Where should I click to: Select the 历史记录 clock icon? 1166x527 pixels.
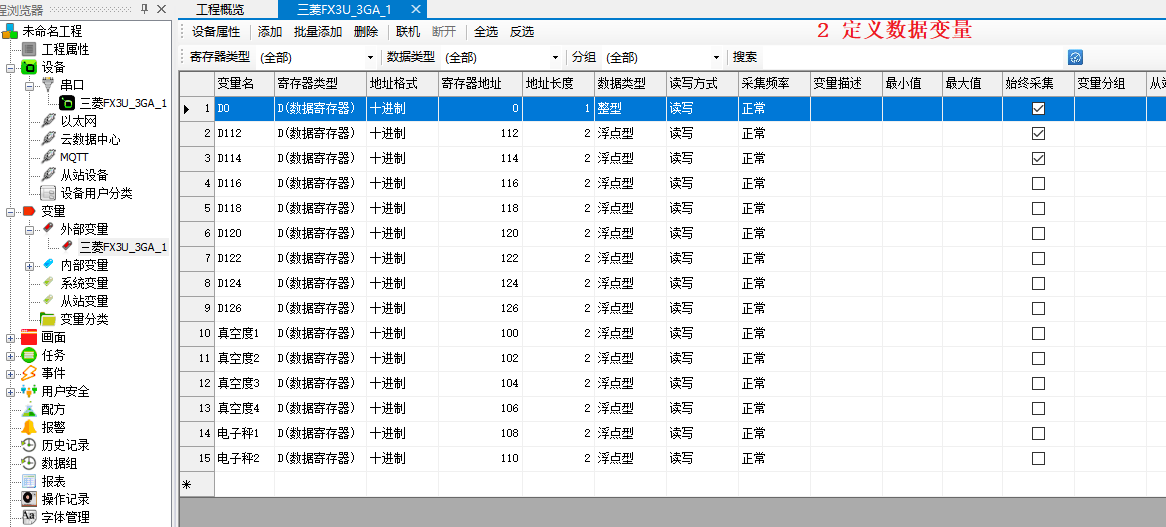(x=29, y=445)
